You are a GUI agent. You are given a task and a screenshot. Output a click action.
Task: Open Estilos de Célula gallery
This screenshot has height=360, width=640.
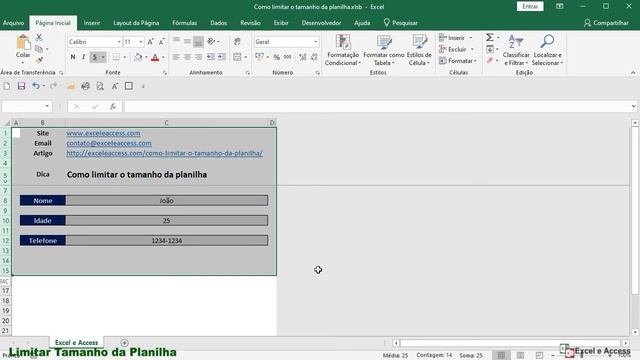tap(419, 50)
